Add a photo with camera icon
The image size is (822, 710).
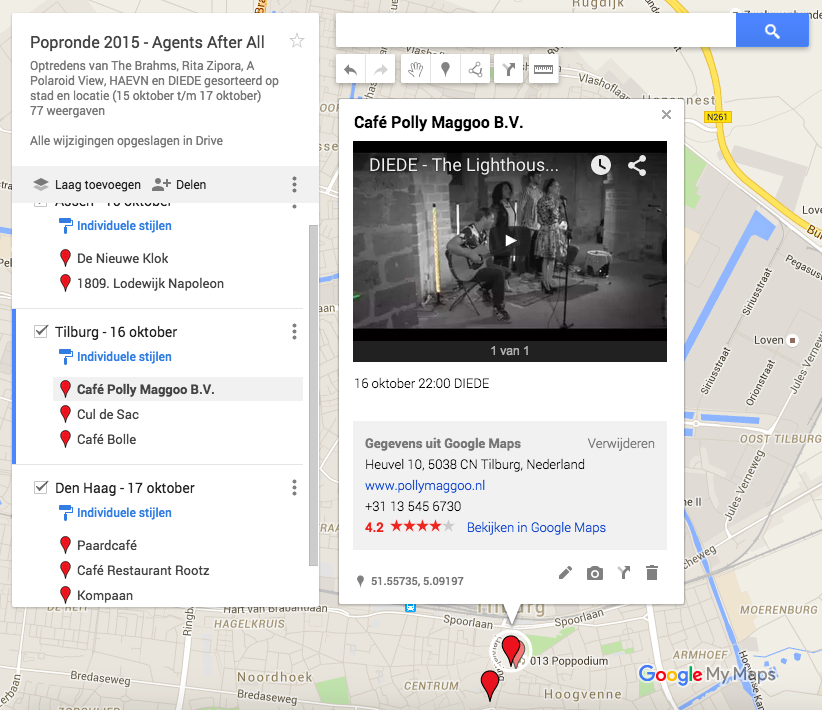(594, 573)
